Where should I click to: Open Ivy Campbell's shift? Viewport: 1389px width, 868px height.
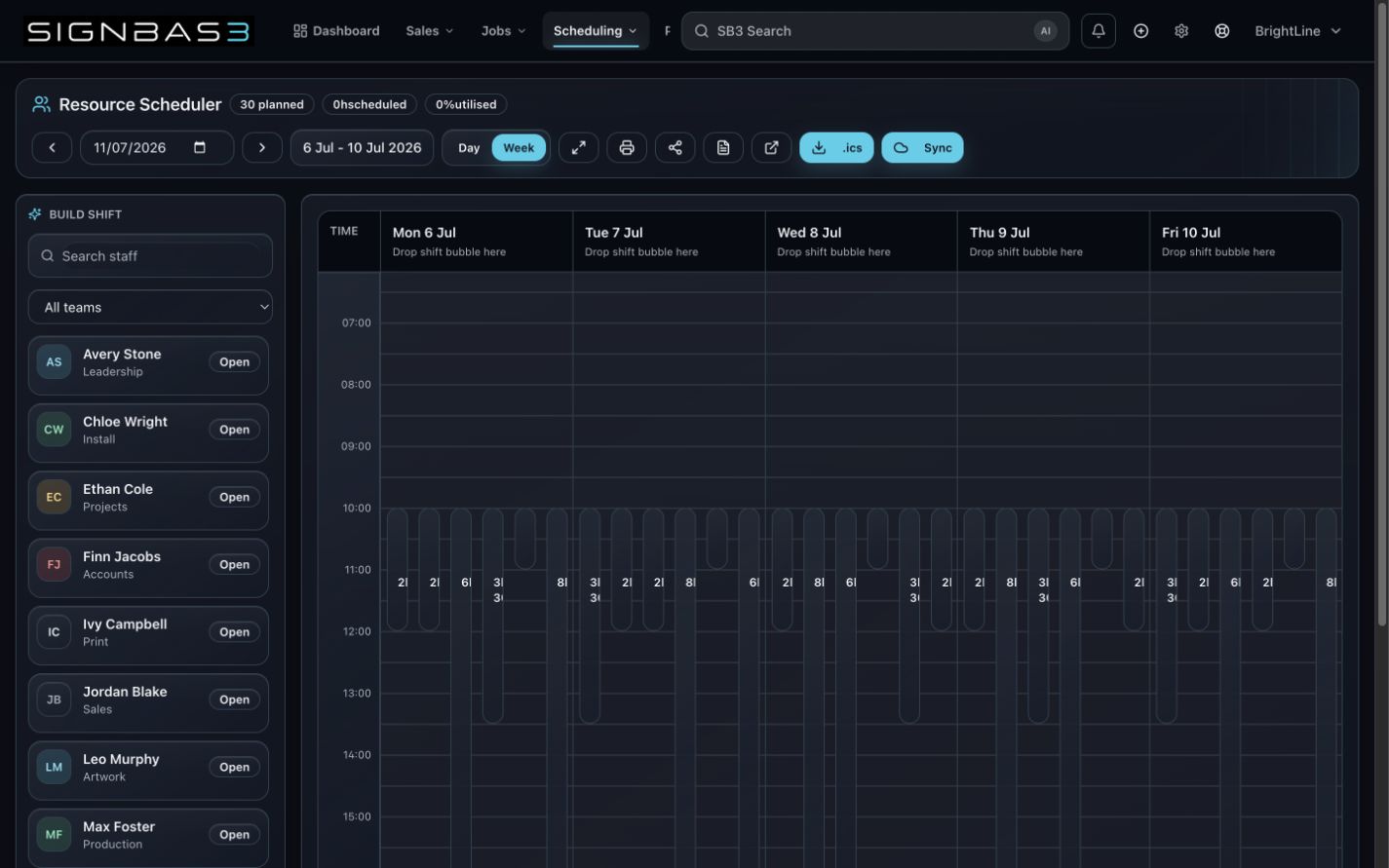234,631
